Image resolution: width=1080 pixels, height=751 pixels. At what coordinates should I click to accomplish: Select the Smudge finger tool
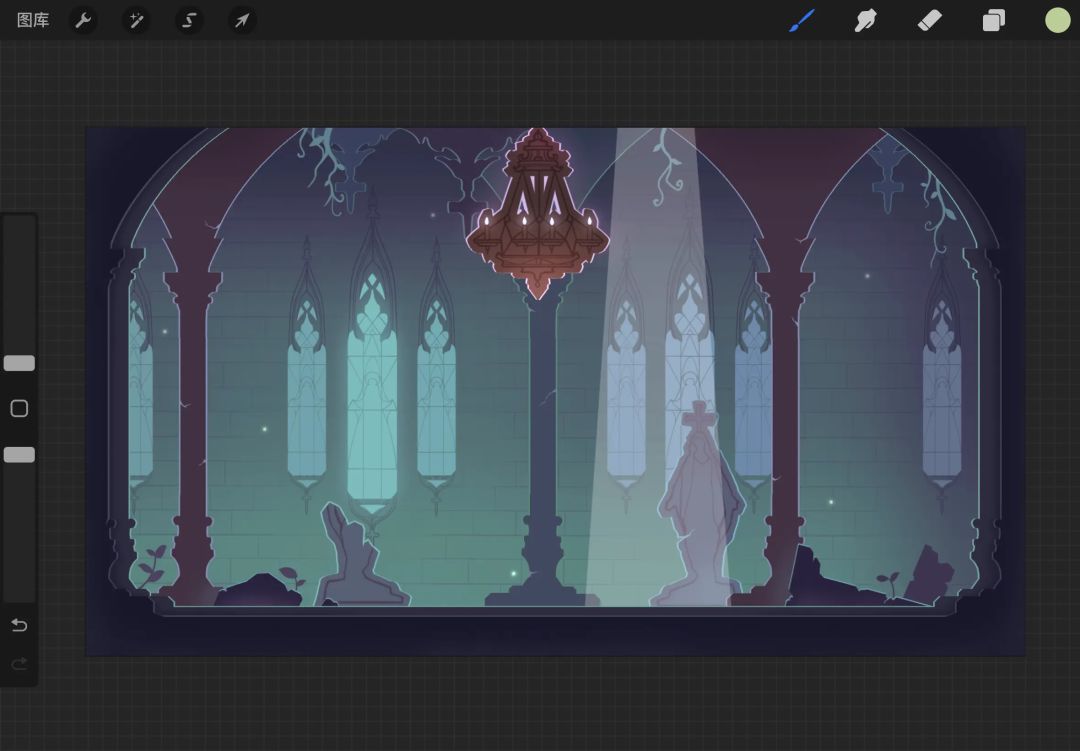(x=865, y=21)
